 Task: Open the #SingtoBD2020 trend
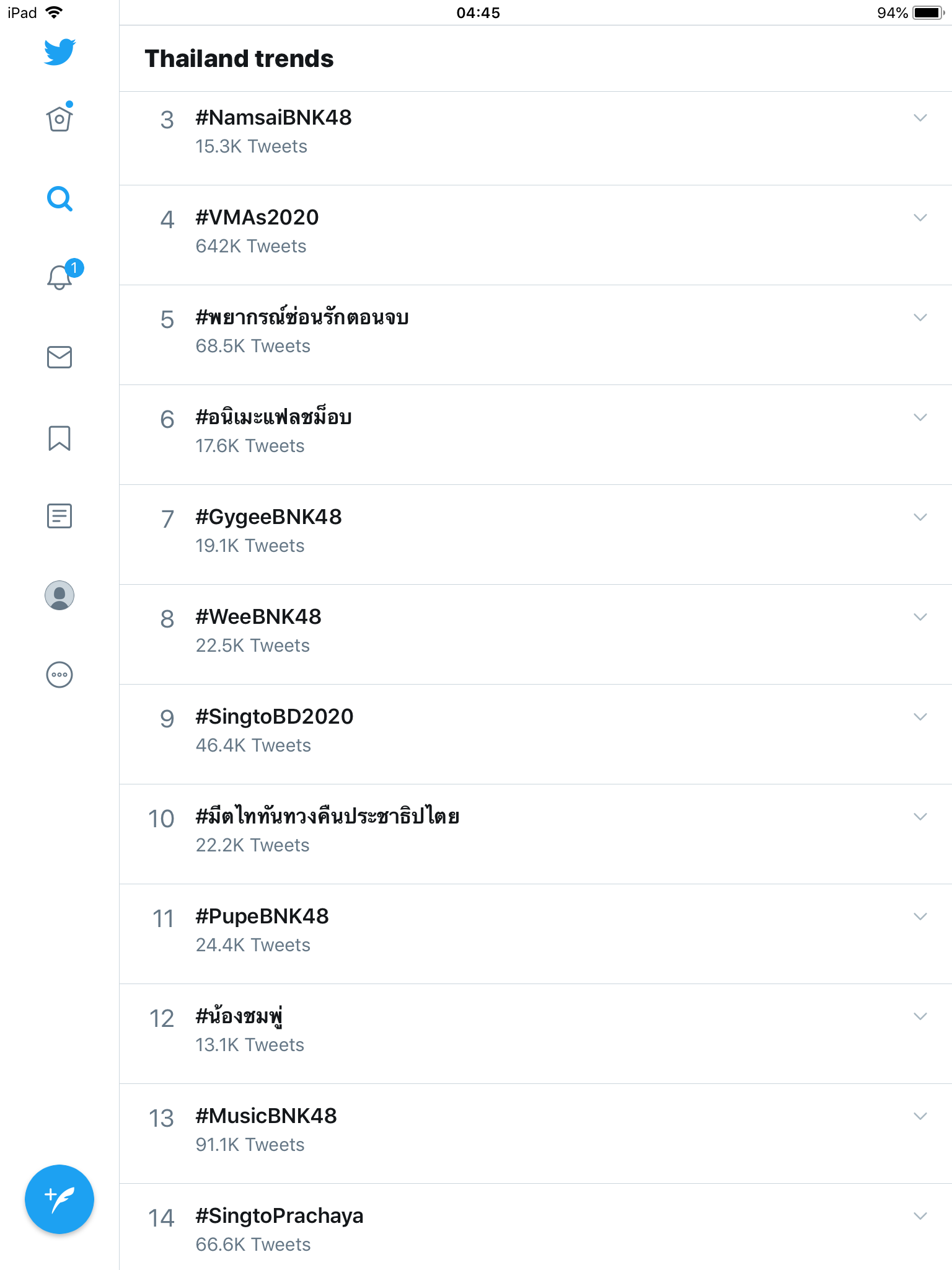[274, 717]
